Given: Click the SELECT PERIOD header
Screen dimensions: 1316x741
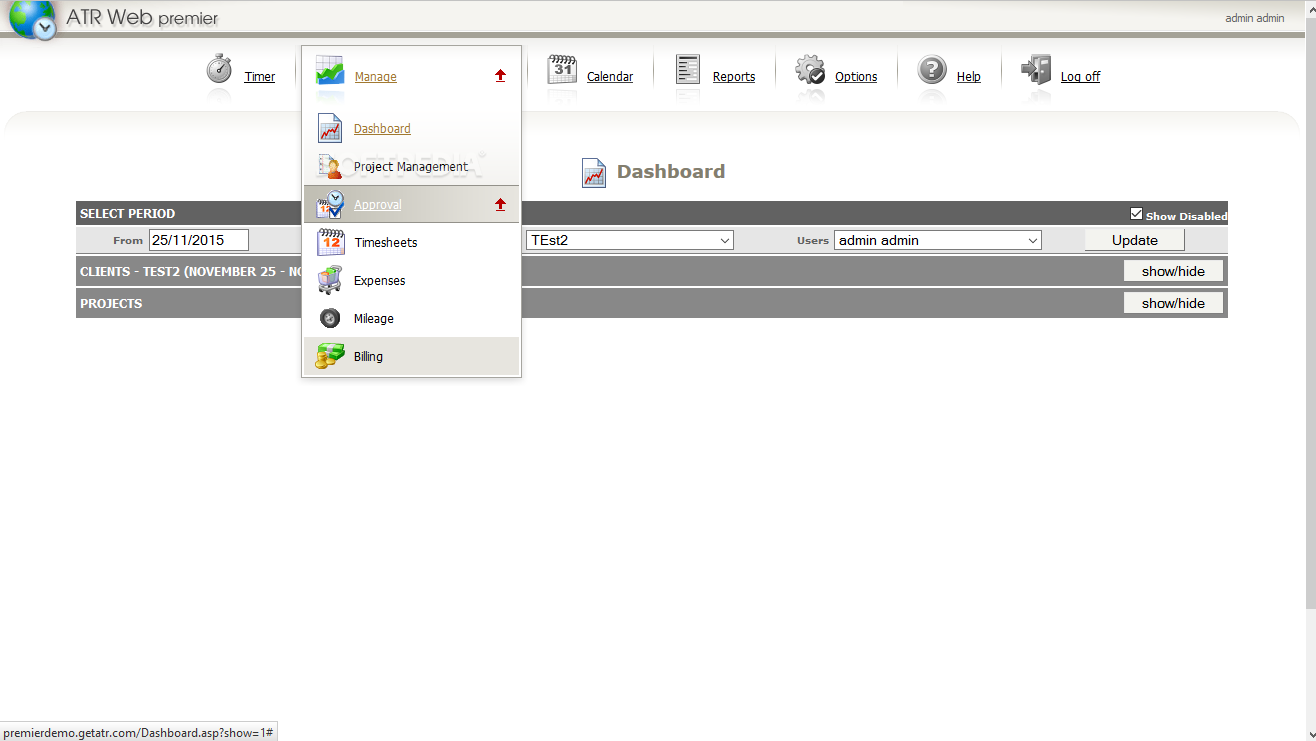Looking at the screenshot, I should point(127,213).
